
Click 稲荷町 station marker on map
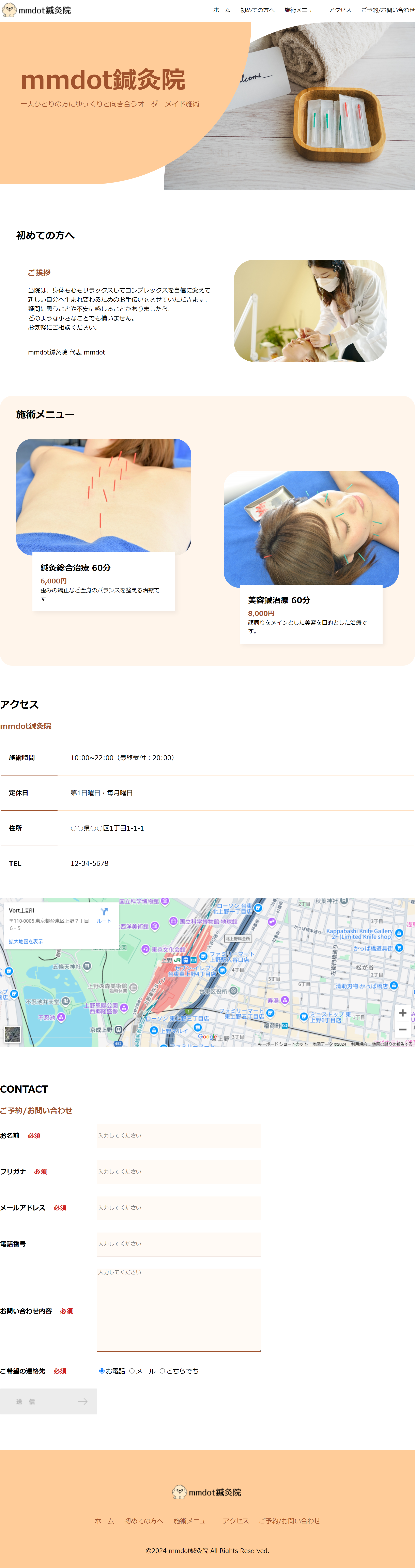click(285, 1026)
